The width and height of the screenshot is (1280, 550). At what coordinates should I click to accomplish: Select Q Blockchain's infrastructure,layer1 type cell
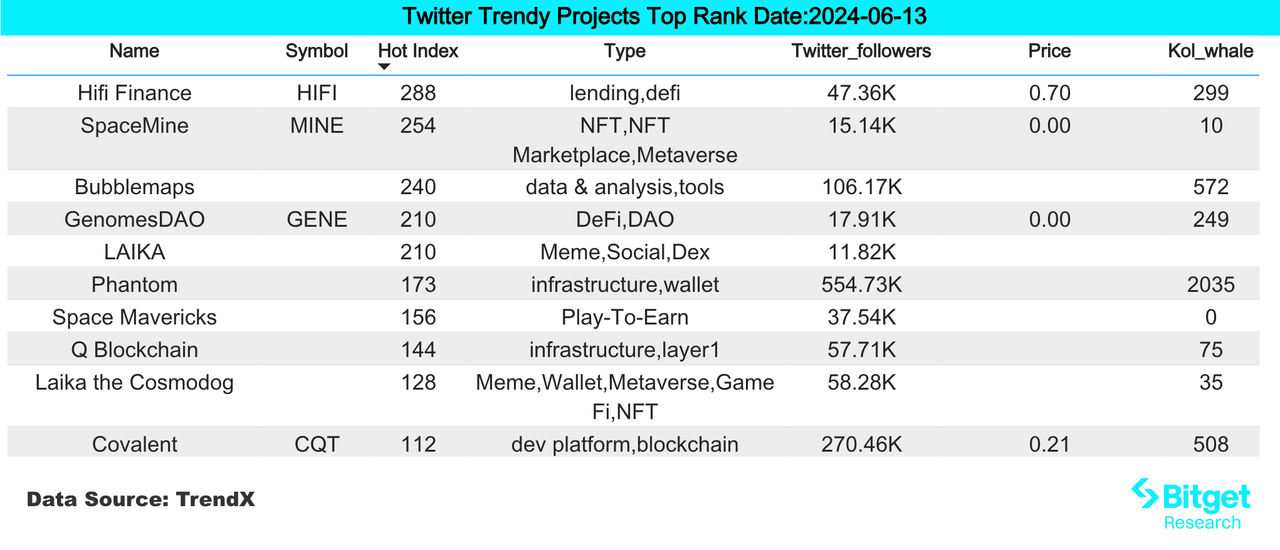pyautogui.click(x=625, y=350)
